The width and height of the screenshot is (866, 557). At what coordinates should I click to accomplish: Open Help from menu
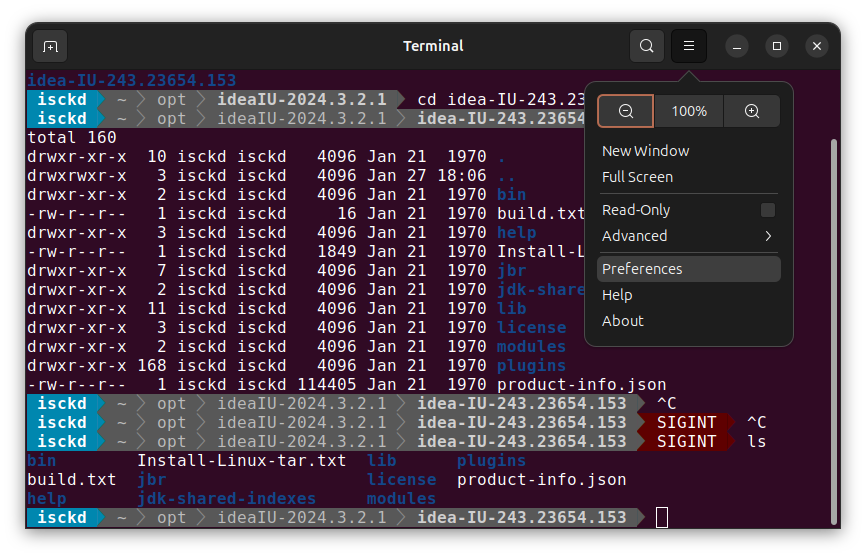tap(689, 295)
